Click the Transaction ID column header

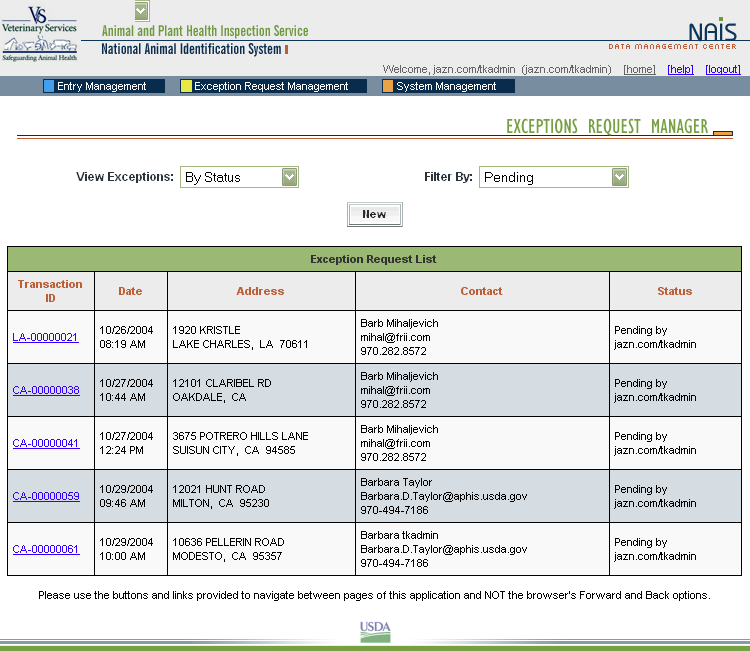[50, 291]
